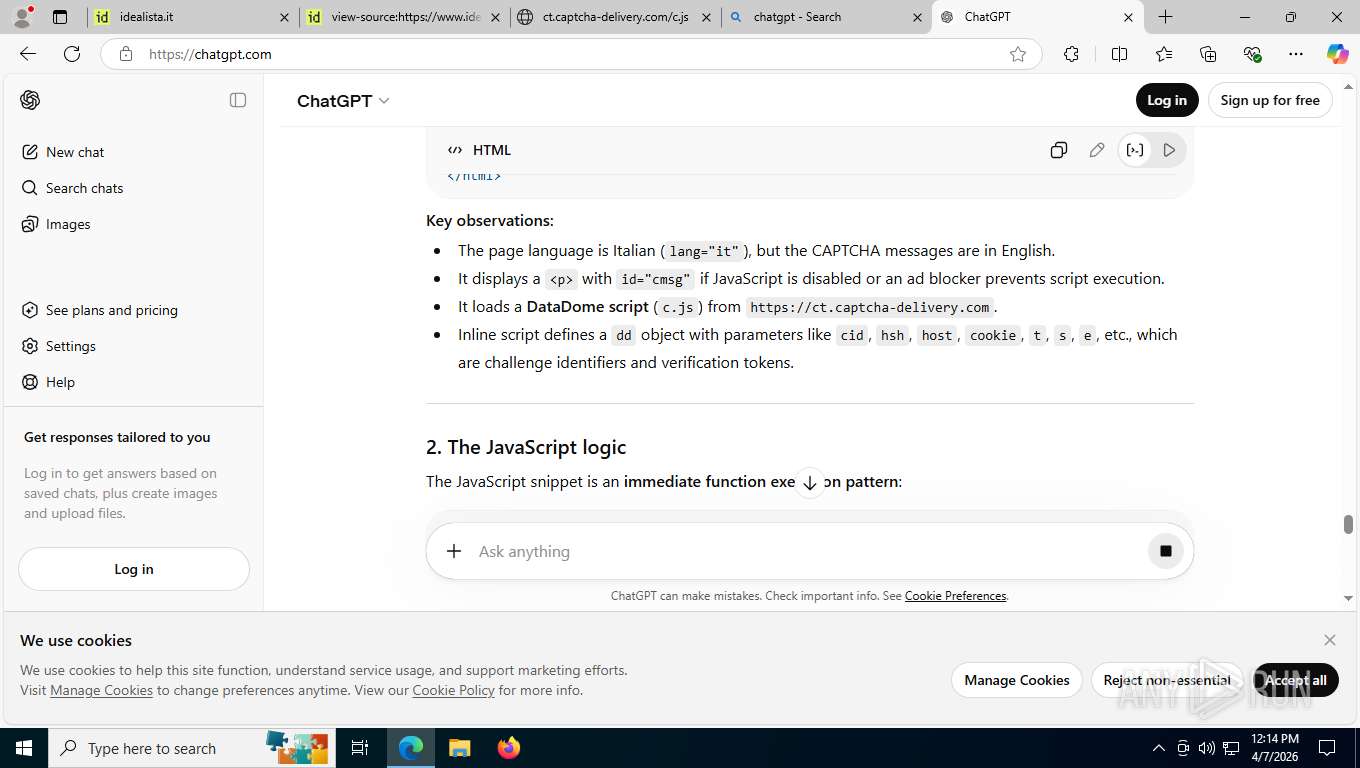Go back in browser
Viewport: 1360px width, 768px height.
tap(28, 54)
